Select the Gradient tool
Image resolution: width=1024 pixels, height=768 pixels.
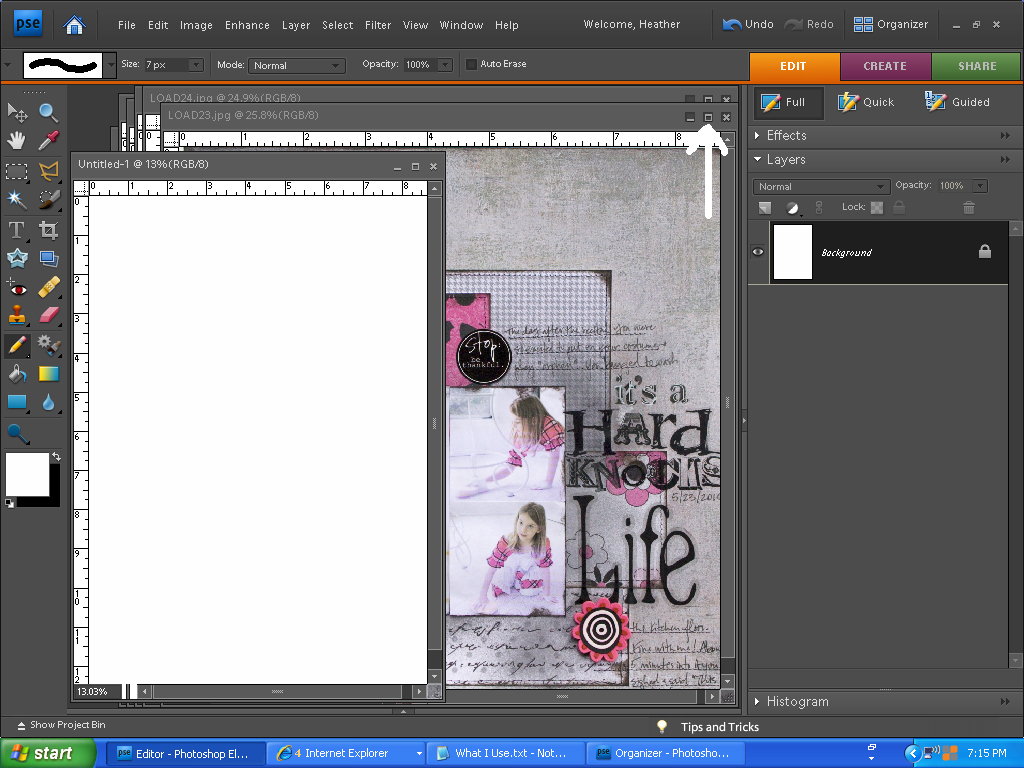click(49, 375)
